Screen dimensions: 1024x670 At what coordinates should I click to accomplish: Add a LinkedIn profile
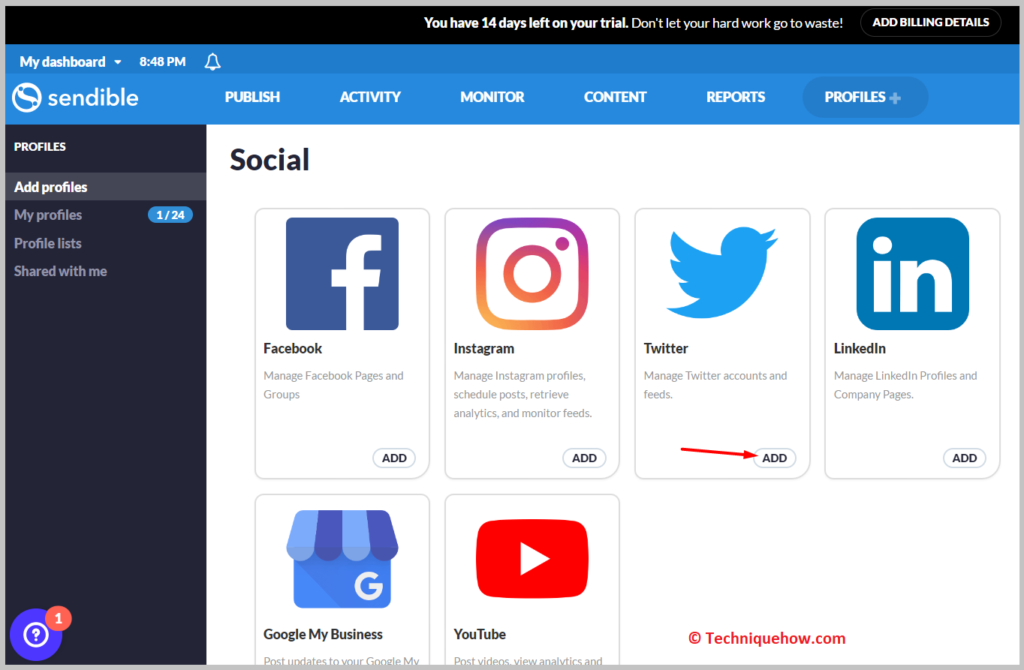[x=964, y=458]
